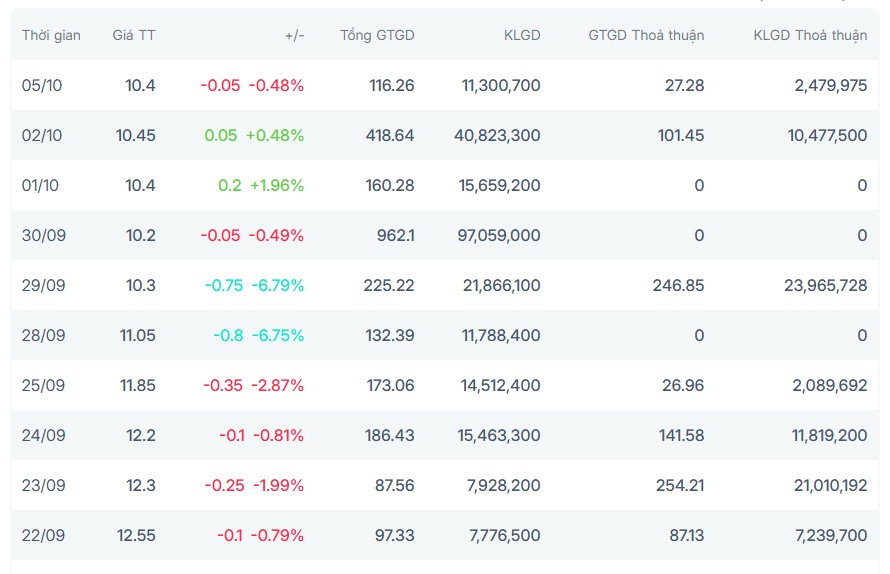Select the 28/09 date cell
This screenshot has height=574, width=890.
click(44, 335)
